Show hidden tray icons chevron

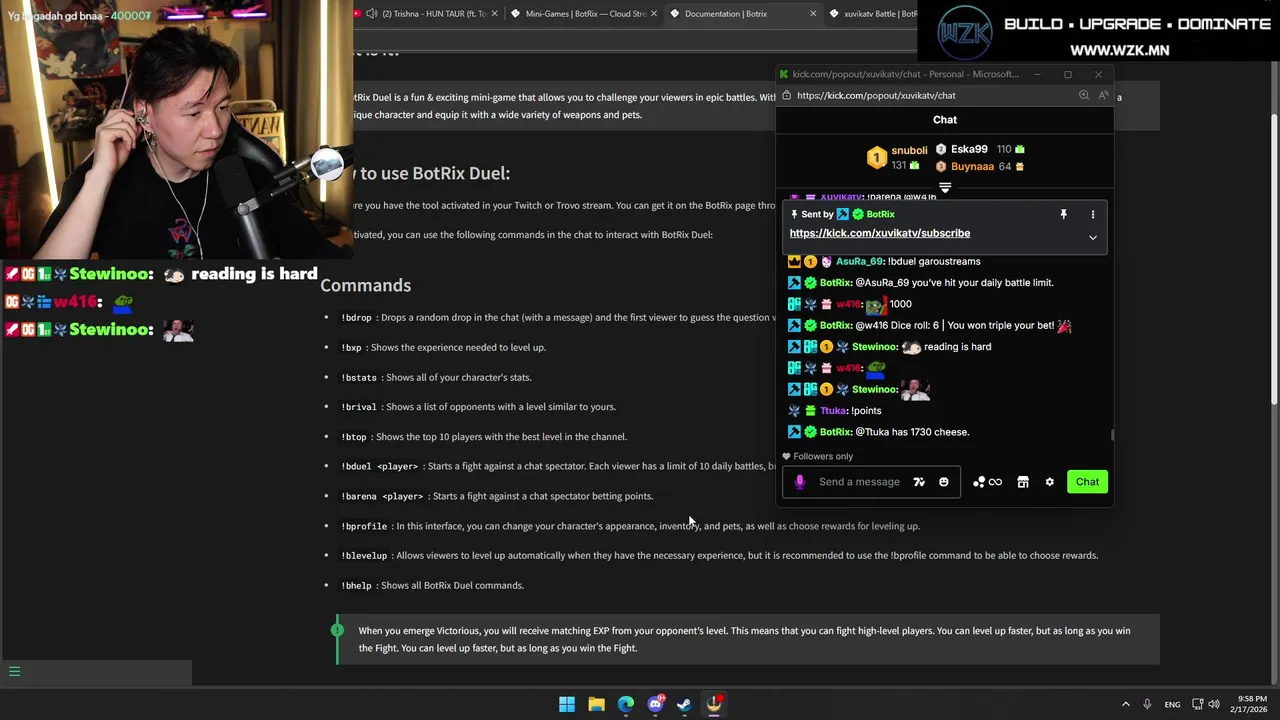[1125, 705]
